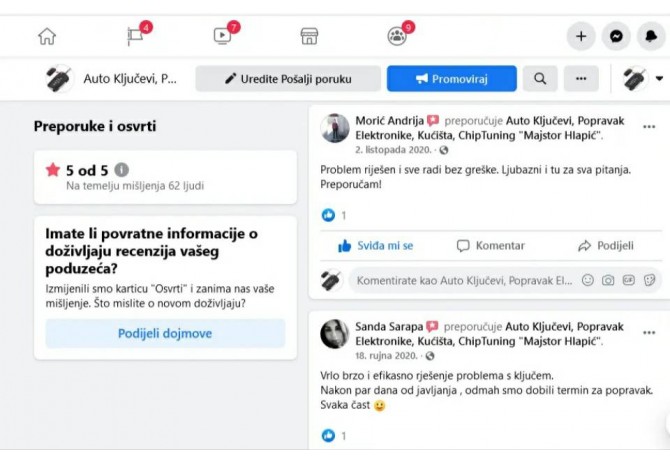Go to Facebook Home icon

coord(47,36)
